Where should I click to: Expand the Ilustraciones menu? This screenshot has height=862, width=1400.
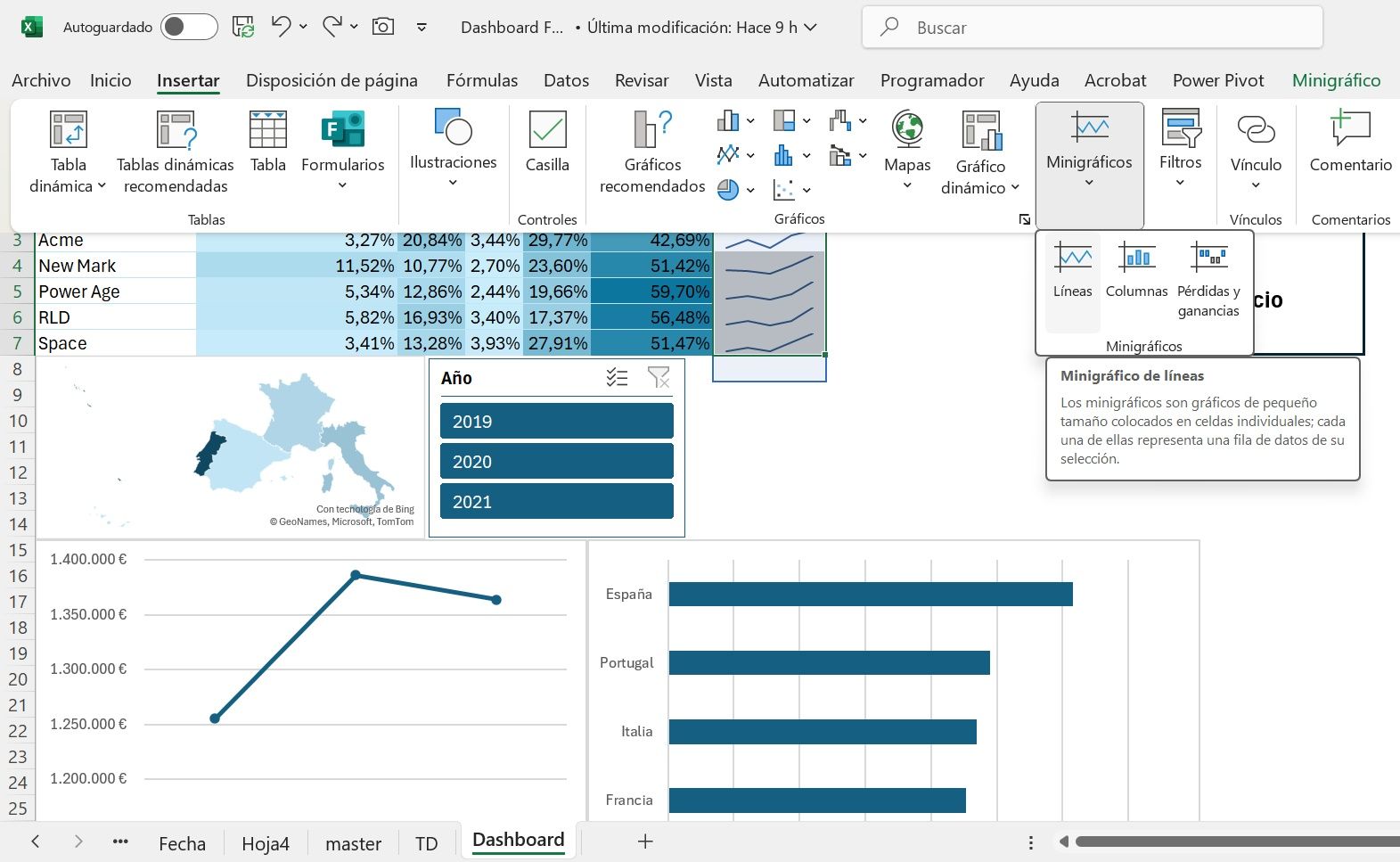click(x=453, y=148)
